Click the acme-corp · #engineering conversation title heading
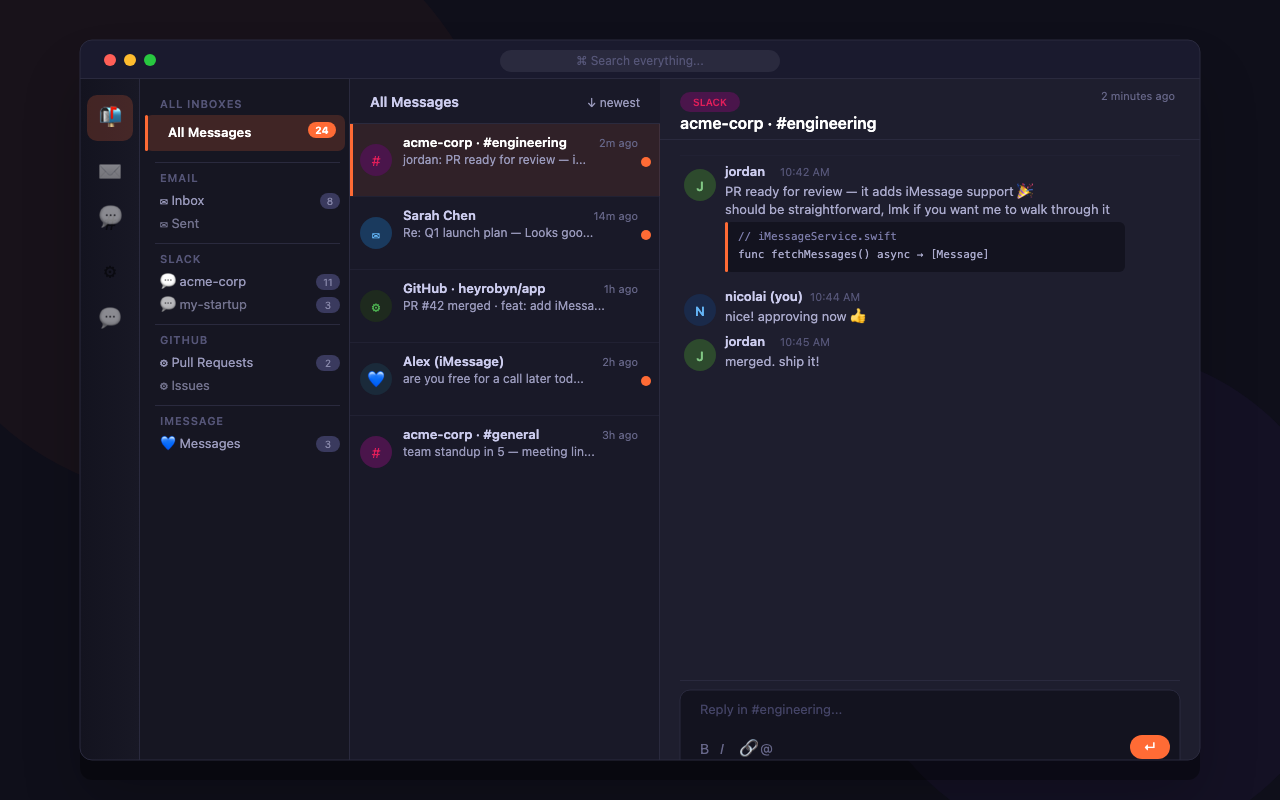Screen dimensions: 1280x800 point(778,124)
